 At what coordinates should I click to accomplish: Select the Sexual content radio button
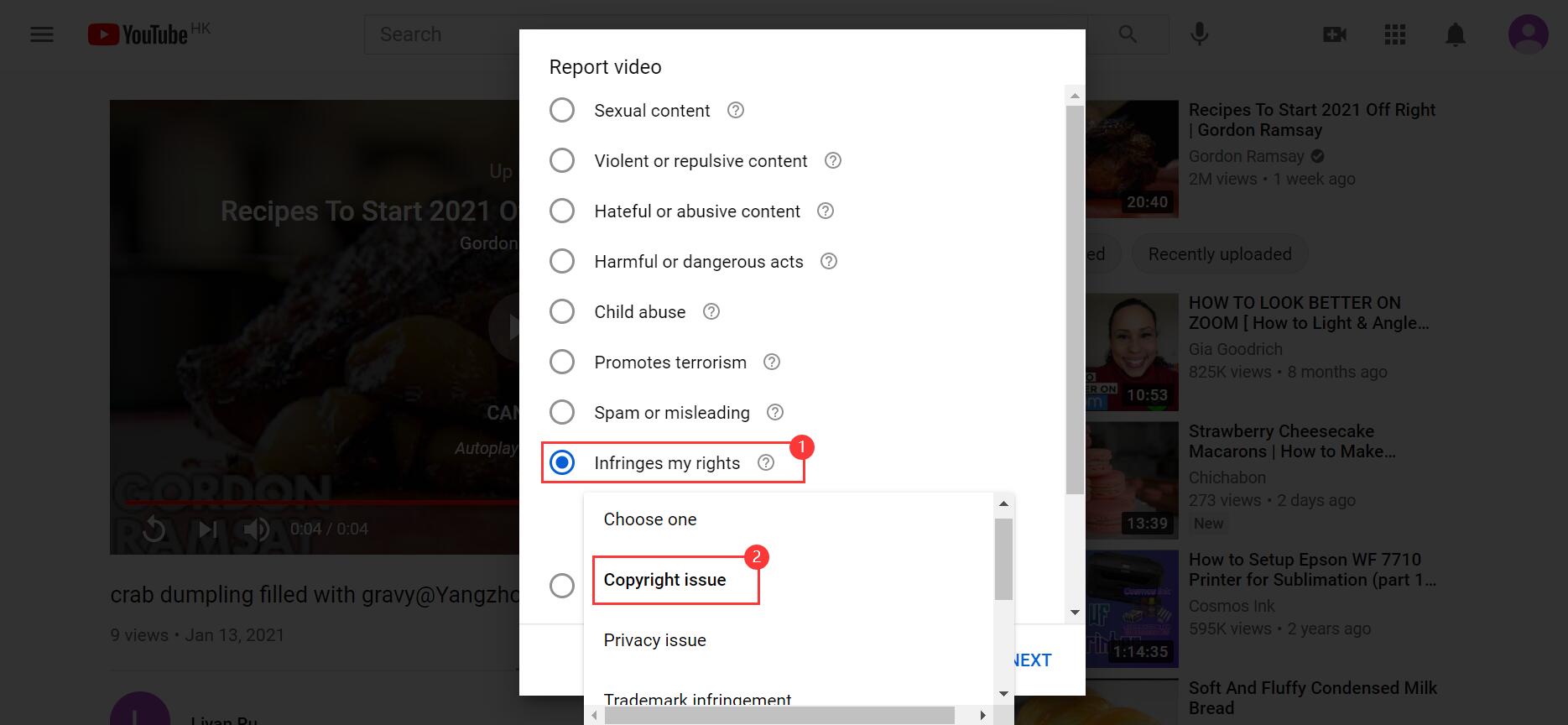(x=562, y=110)
